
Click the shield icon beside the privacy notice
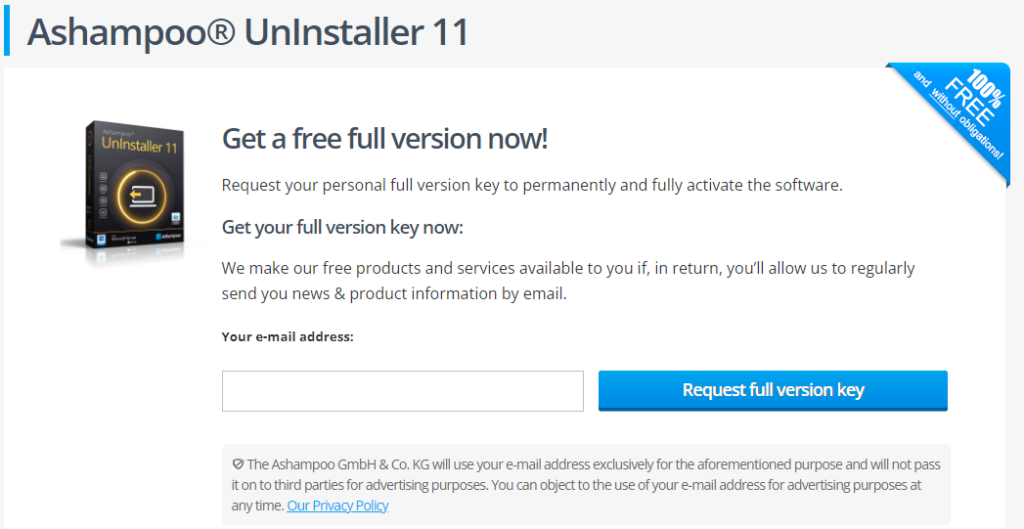tap(238, 464)
